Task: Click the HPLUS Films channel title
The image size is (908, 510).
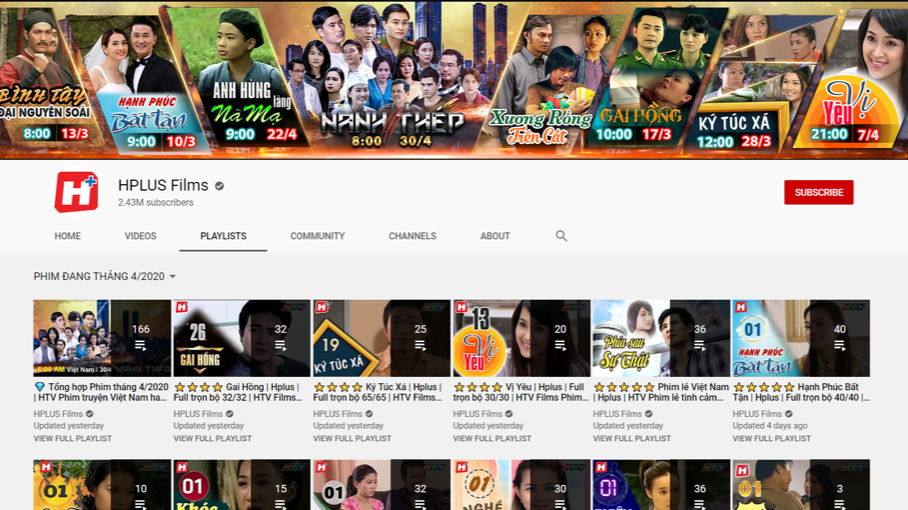Action: click(163, 185)
